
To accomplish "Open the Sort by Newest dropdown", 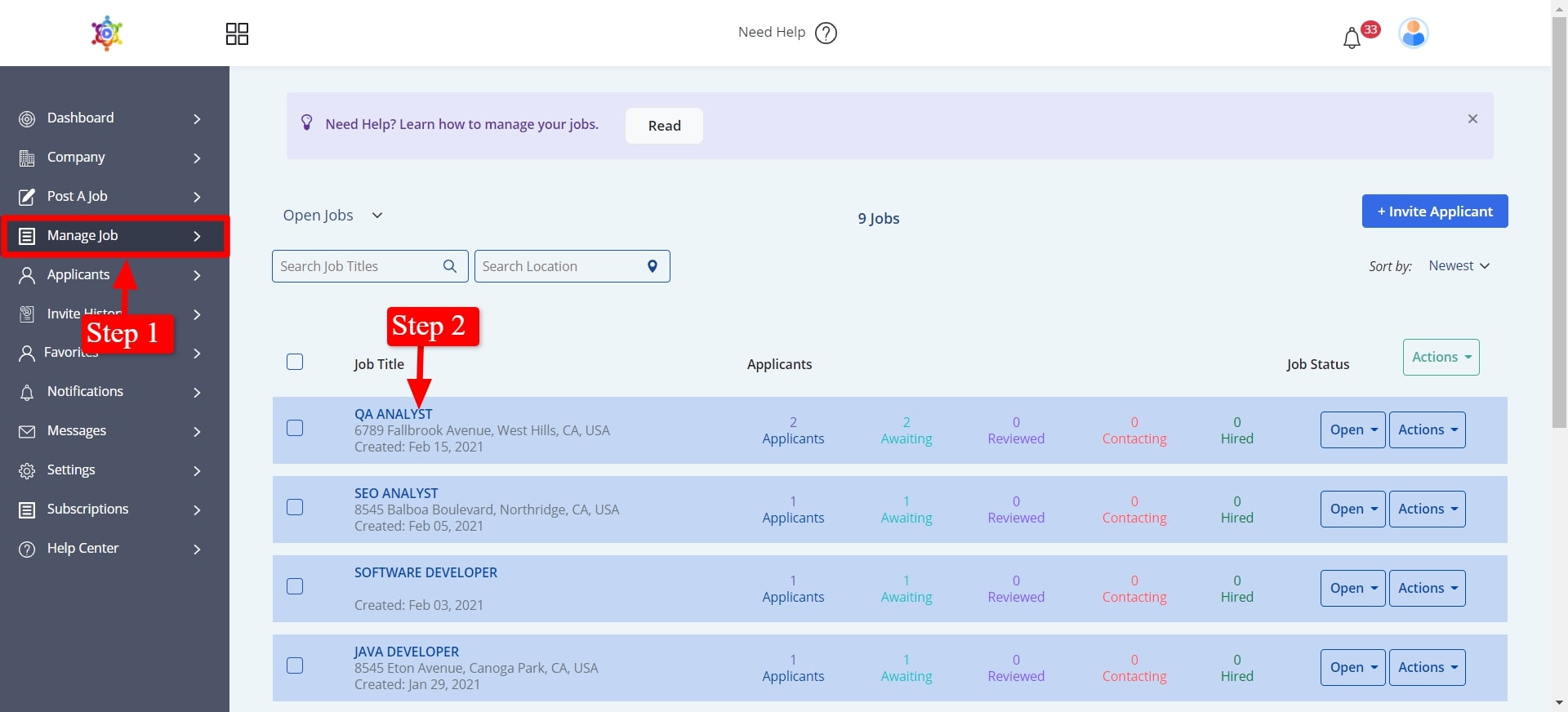I will click(x=1459, y=266).
